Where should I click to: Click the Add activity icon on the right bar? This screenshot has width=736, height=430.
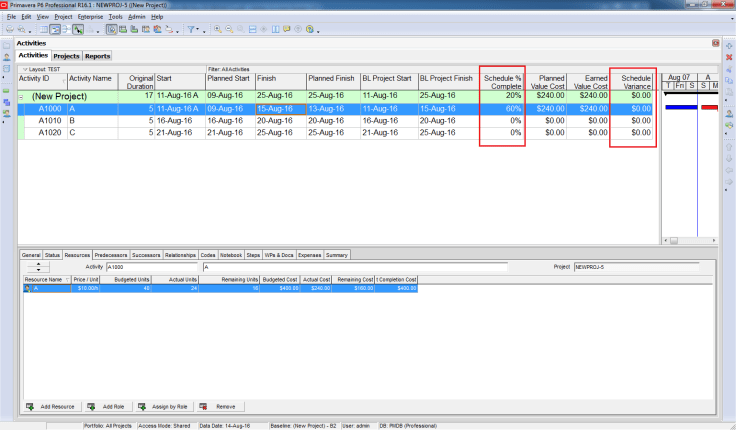click(x=729, y=46)
